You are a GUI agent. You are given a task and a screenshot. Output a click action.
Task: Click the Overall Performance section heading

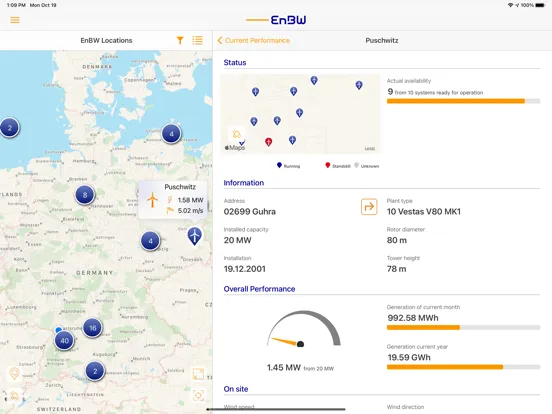[259, 289]
